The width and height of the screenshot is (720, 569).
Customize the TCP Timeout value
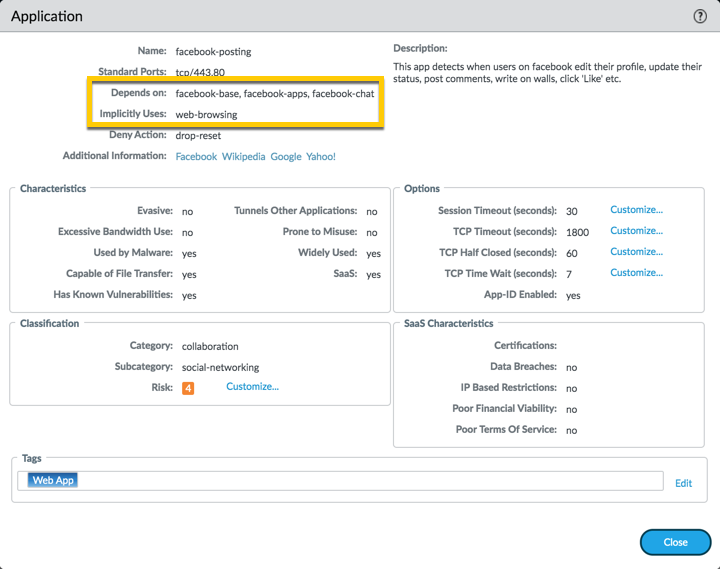(x=636, y=231)
